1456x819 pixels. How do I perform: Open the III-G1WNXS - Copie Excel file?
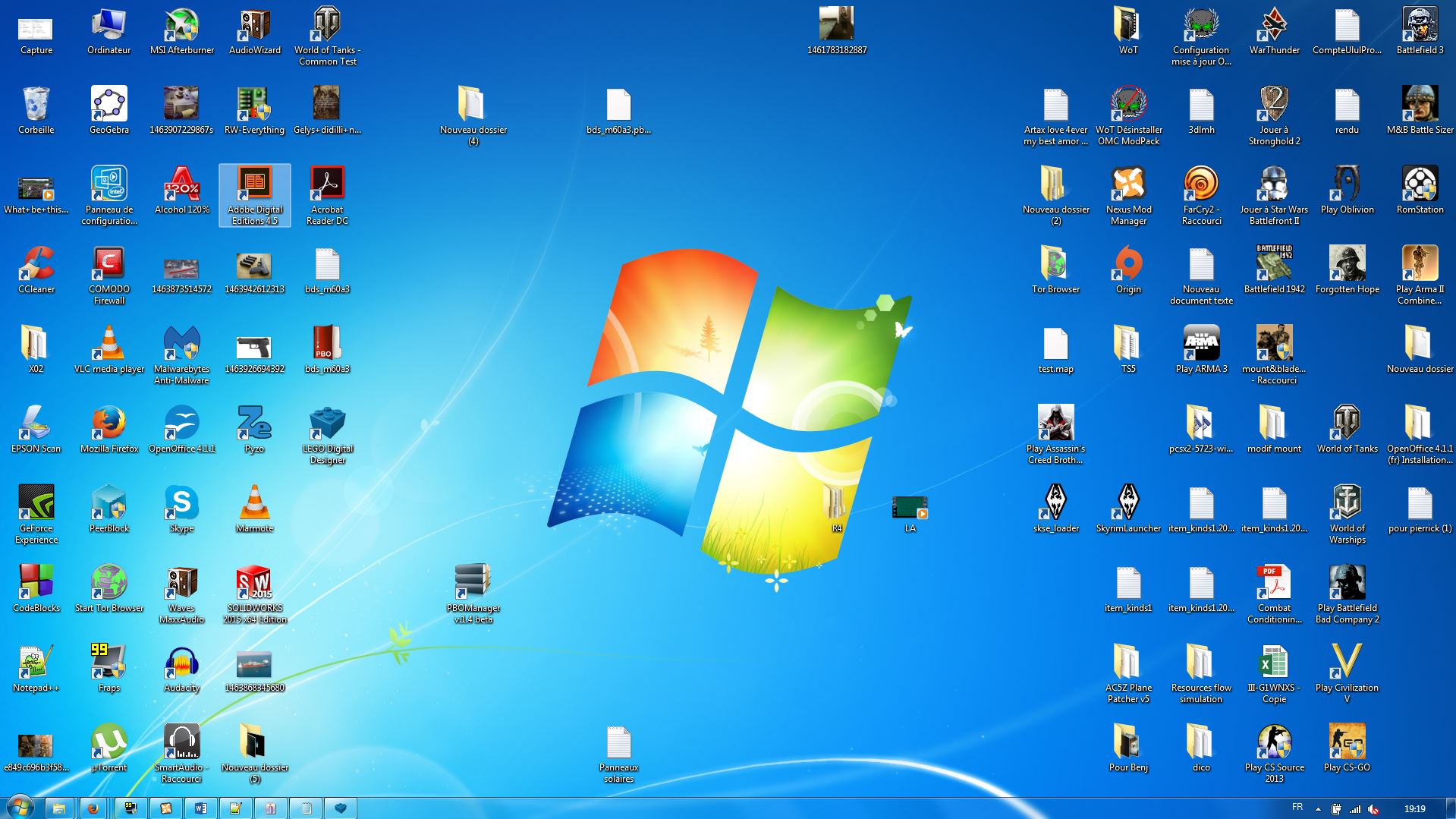(x=1275, y=675)
